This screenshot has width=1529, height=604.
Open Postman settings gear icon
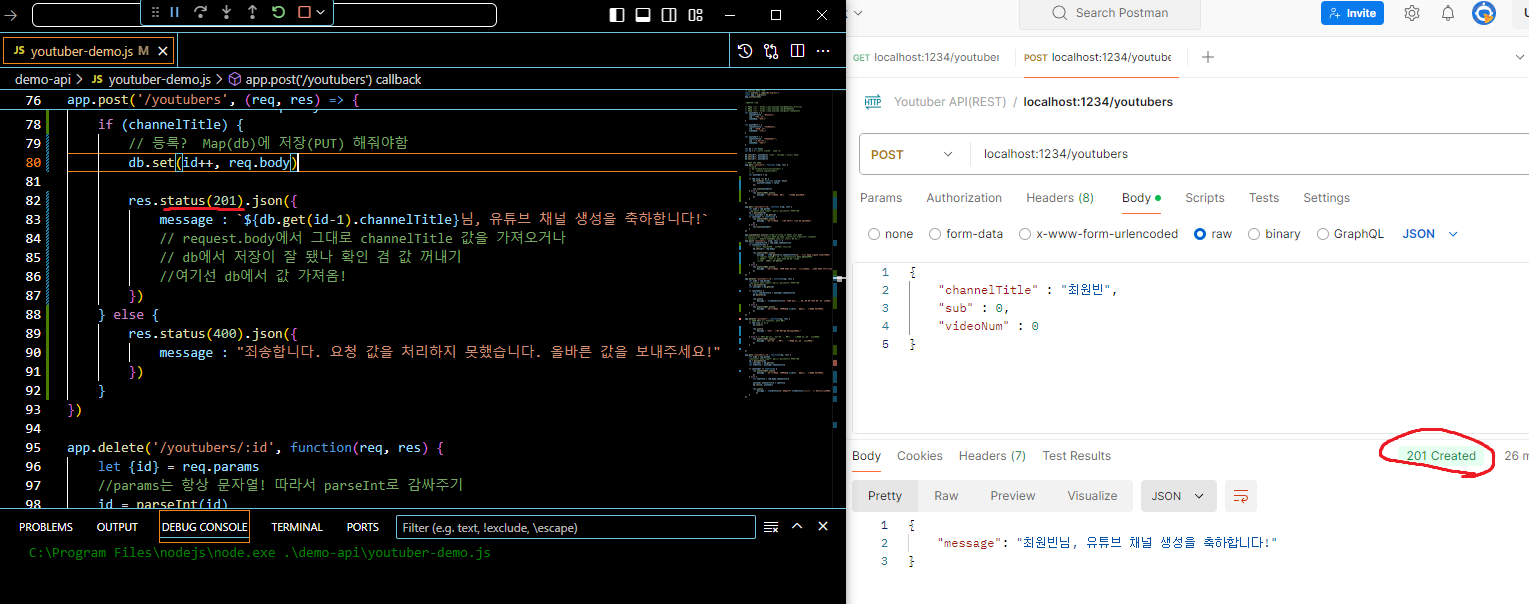click(x=1412, y=13)
